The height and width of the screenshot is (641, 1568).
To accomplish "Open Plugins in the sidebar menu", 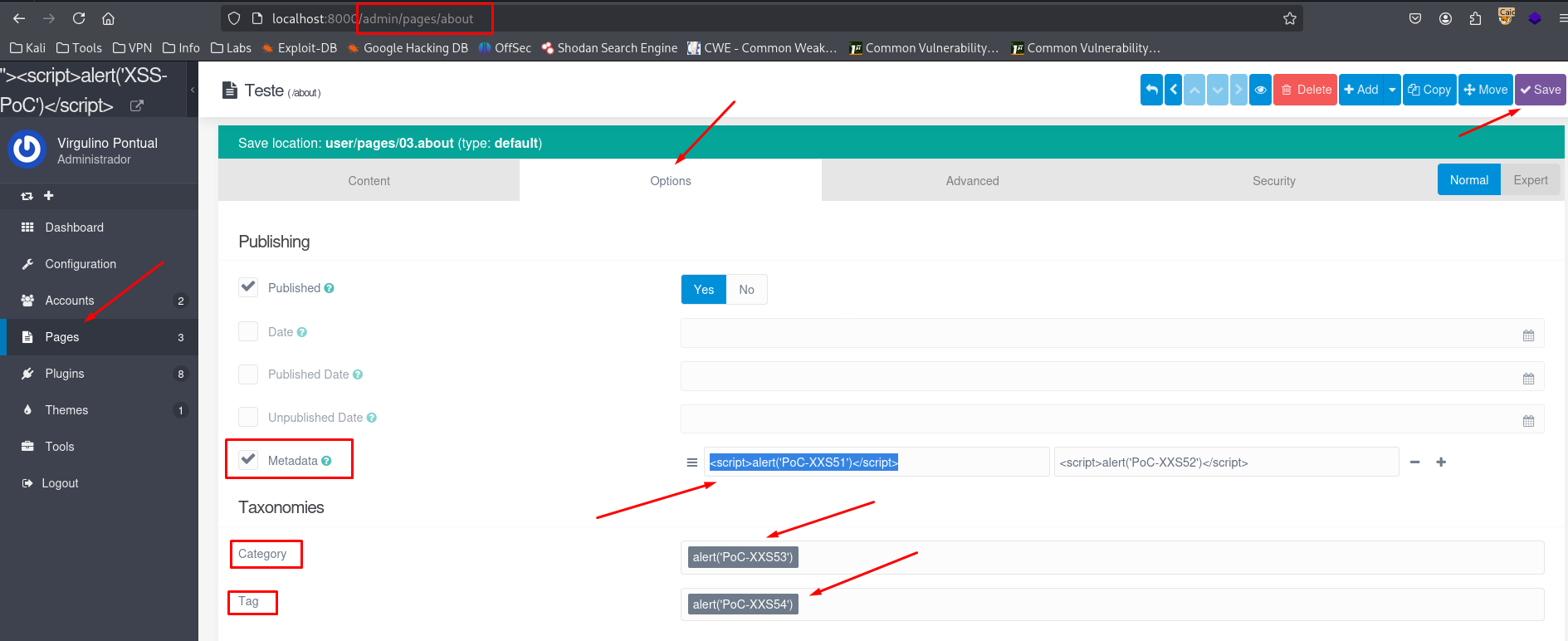I will click(x=65, y=374).
